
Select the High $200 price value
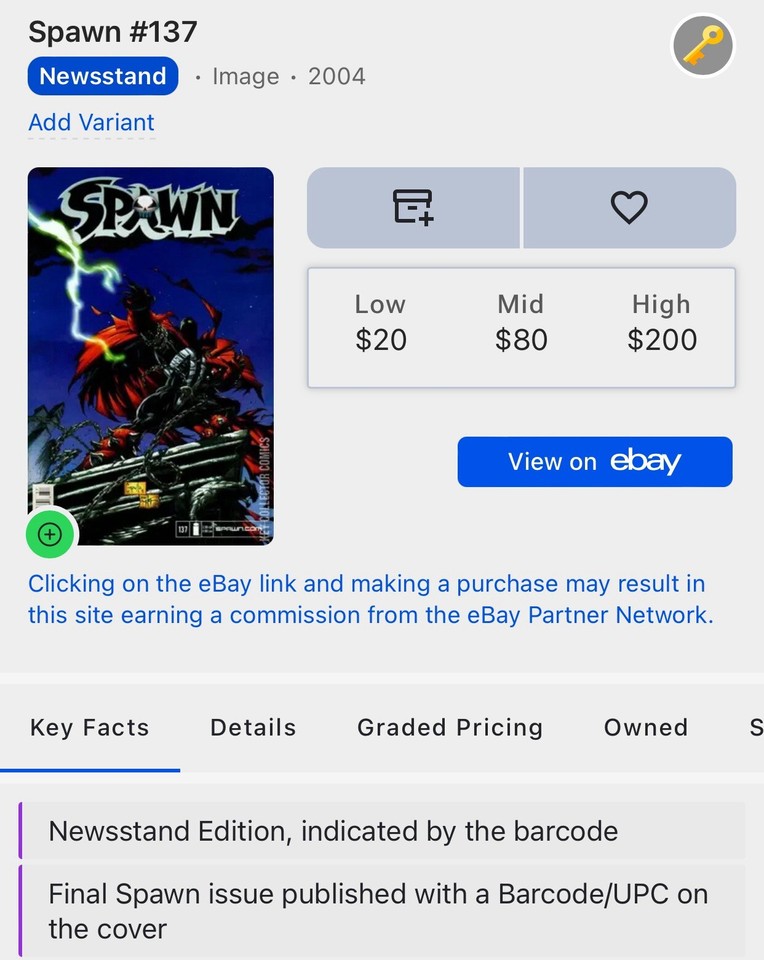coord(661,340)
